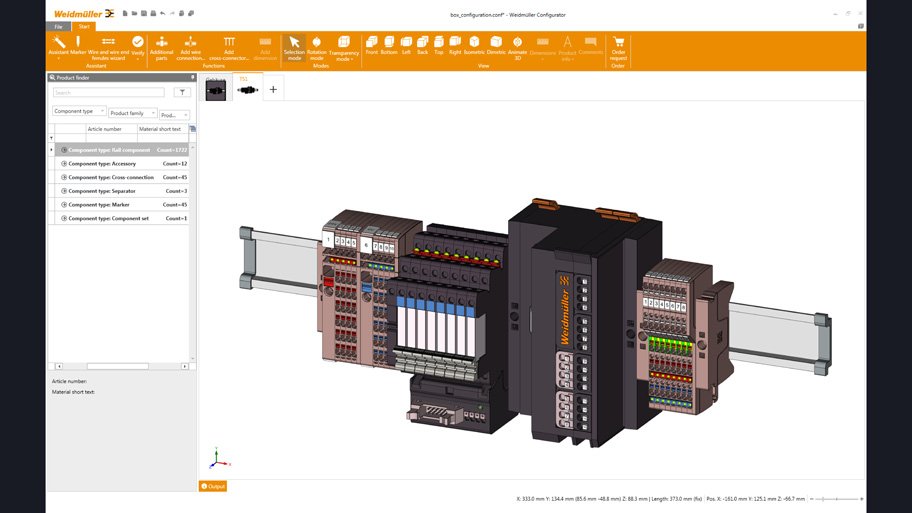
Task: Click the zoom slider in status bar
Action: point(836,499)
